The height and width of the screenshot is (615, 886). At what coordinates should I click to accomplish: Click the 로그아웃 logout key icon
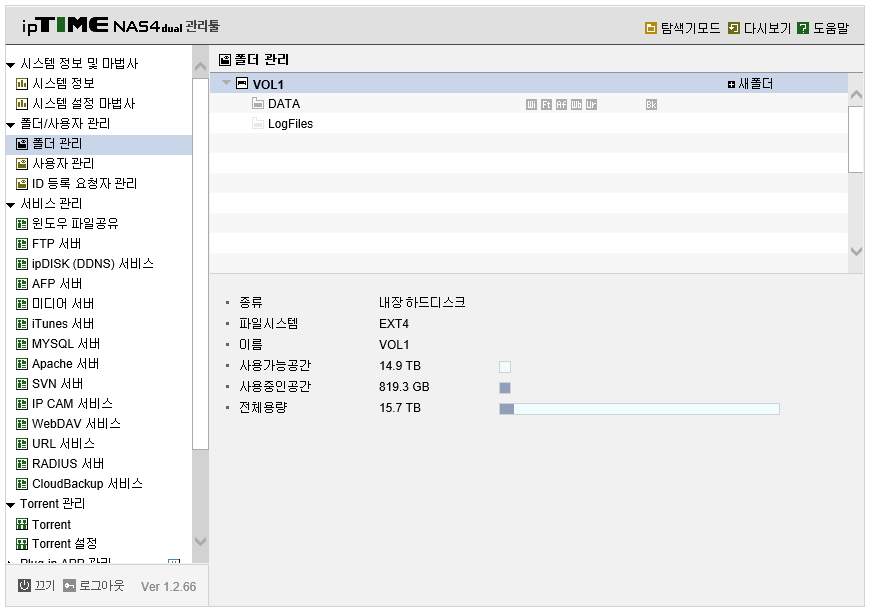point(69,586)
